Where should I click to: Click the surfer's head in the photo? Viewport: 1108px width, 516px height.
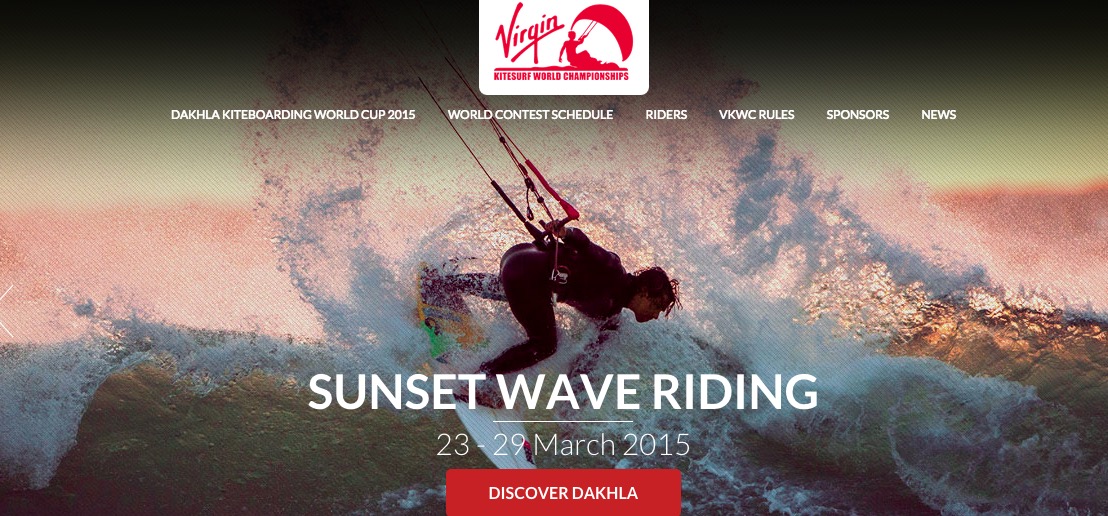click(x=655, y=293)
